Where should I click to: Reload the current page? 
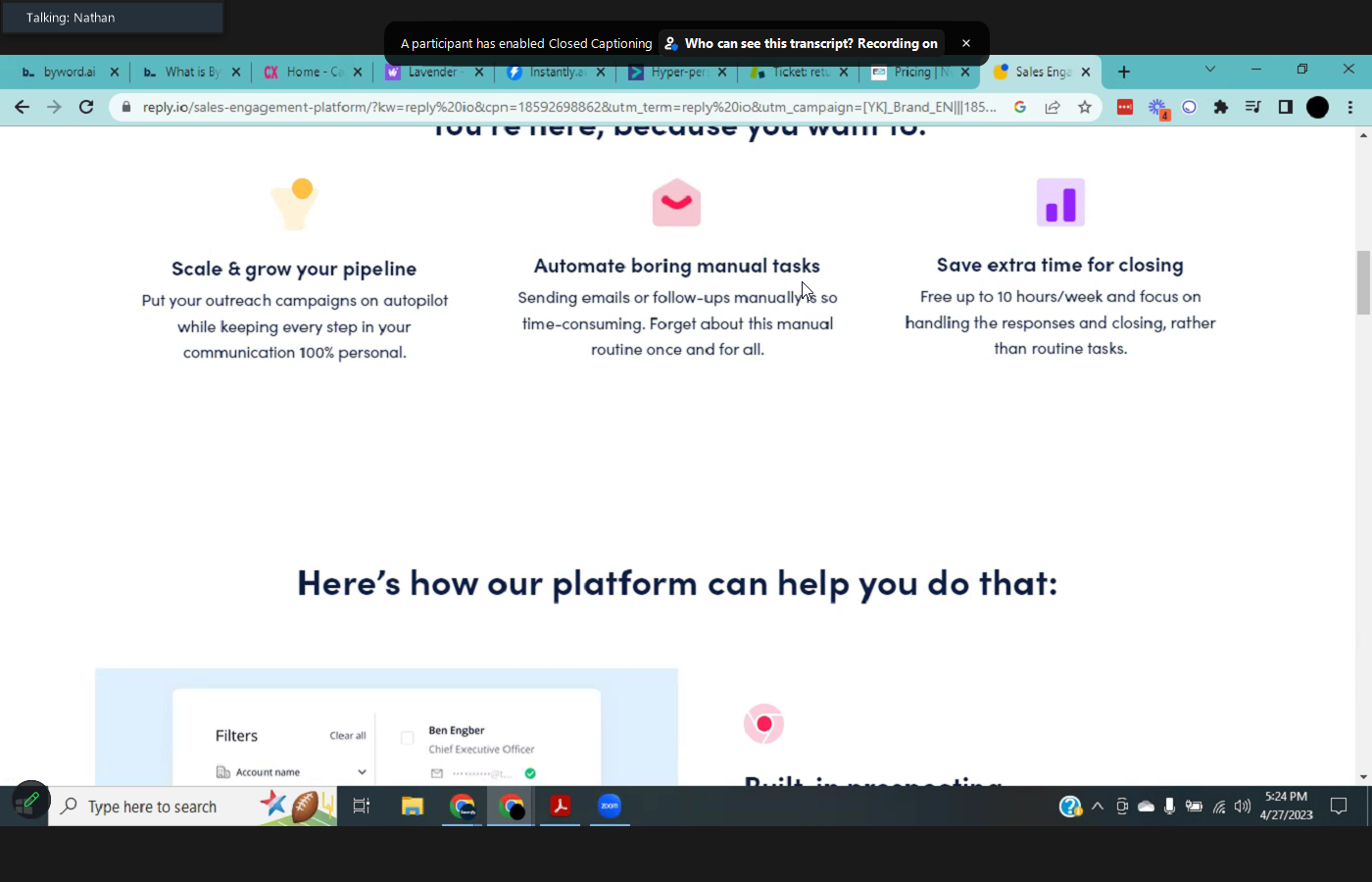86,107
